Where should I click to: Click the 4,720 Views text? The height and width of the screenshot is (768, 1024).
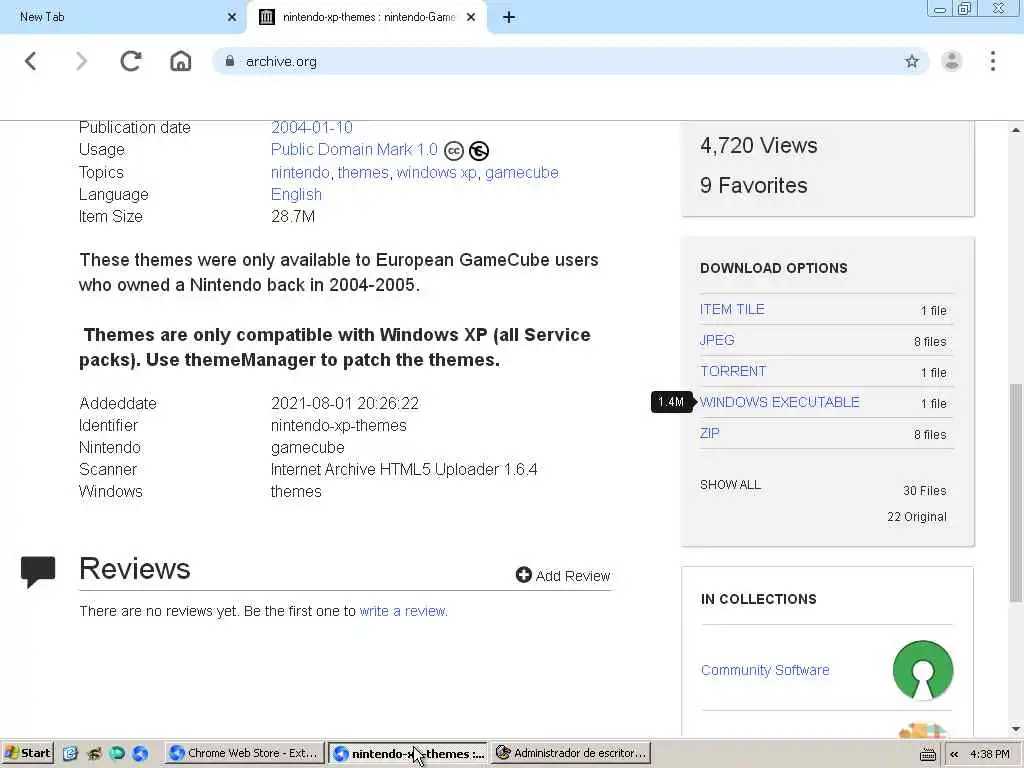point(758,146)
